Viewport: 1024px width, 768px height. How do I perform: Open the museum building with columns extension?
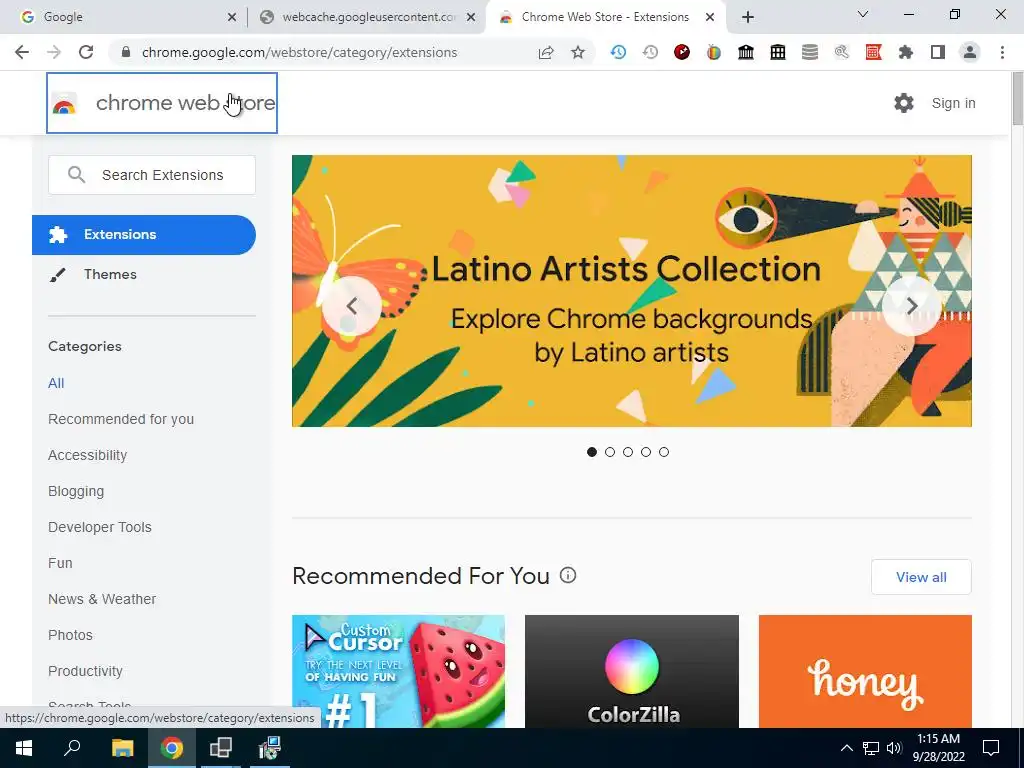click(x=746, y=52)
